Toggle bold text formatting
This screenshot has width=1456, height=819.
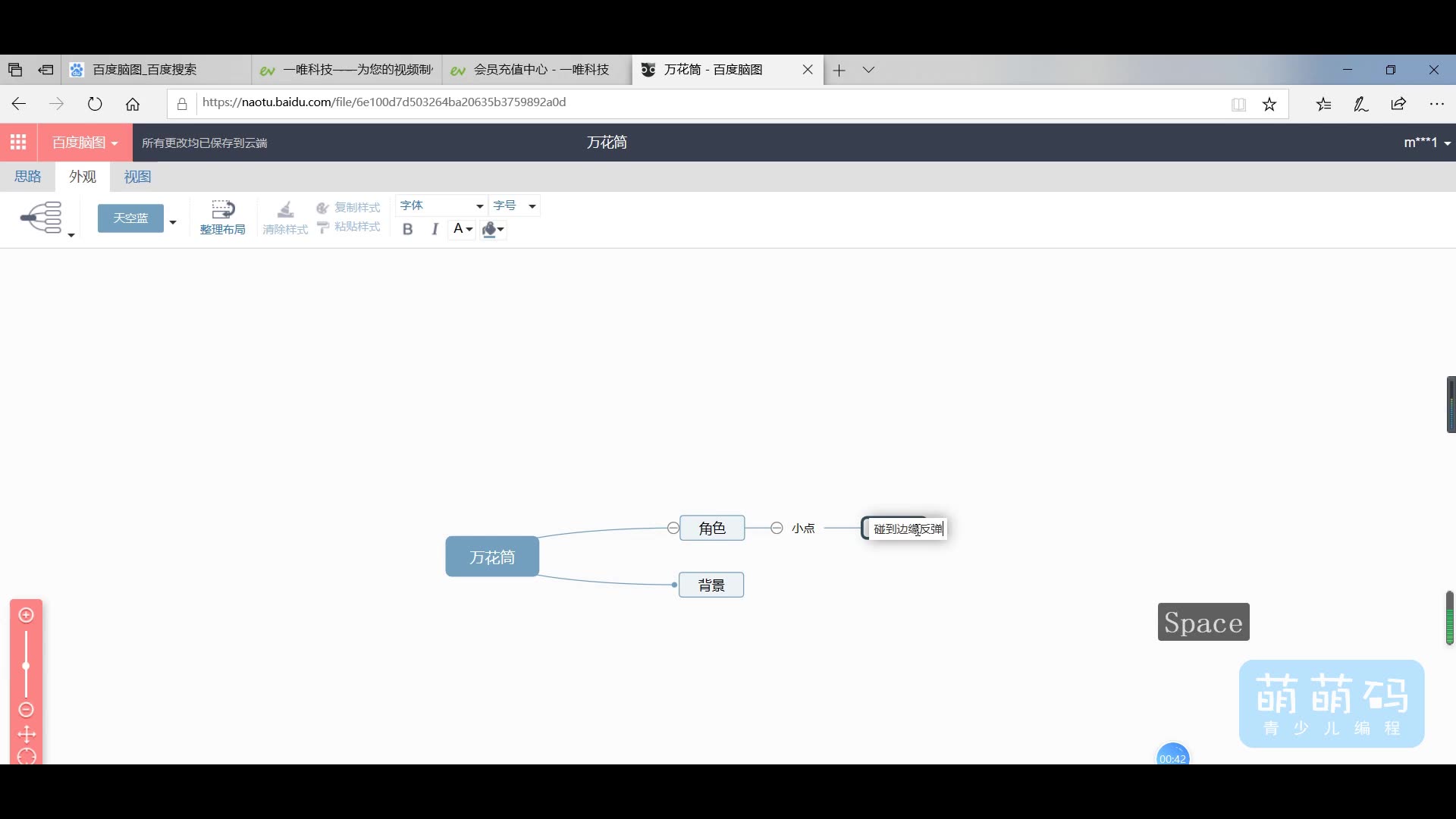[x=408, y=229]
